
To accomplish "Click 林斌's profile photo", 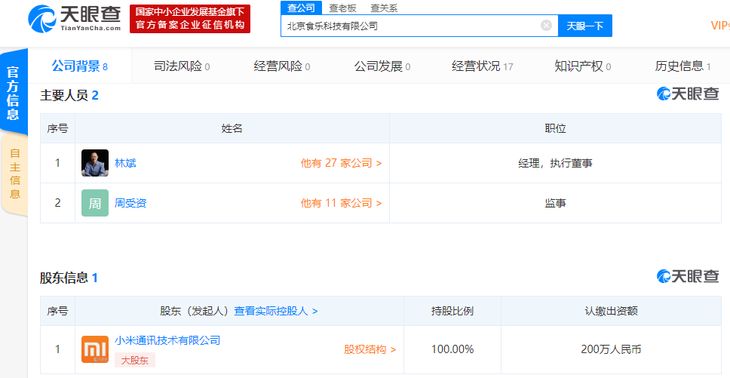I will tap(95, 163).
